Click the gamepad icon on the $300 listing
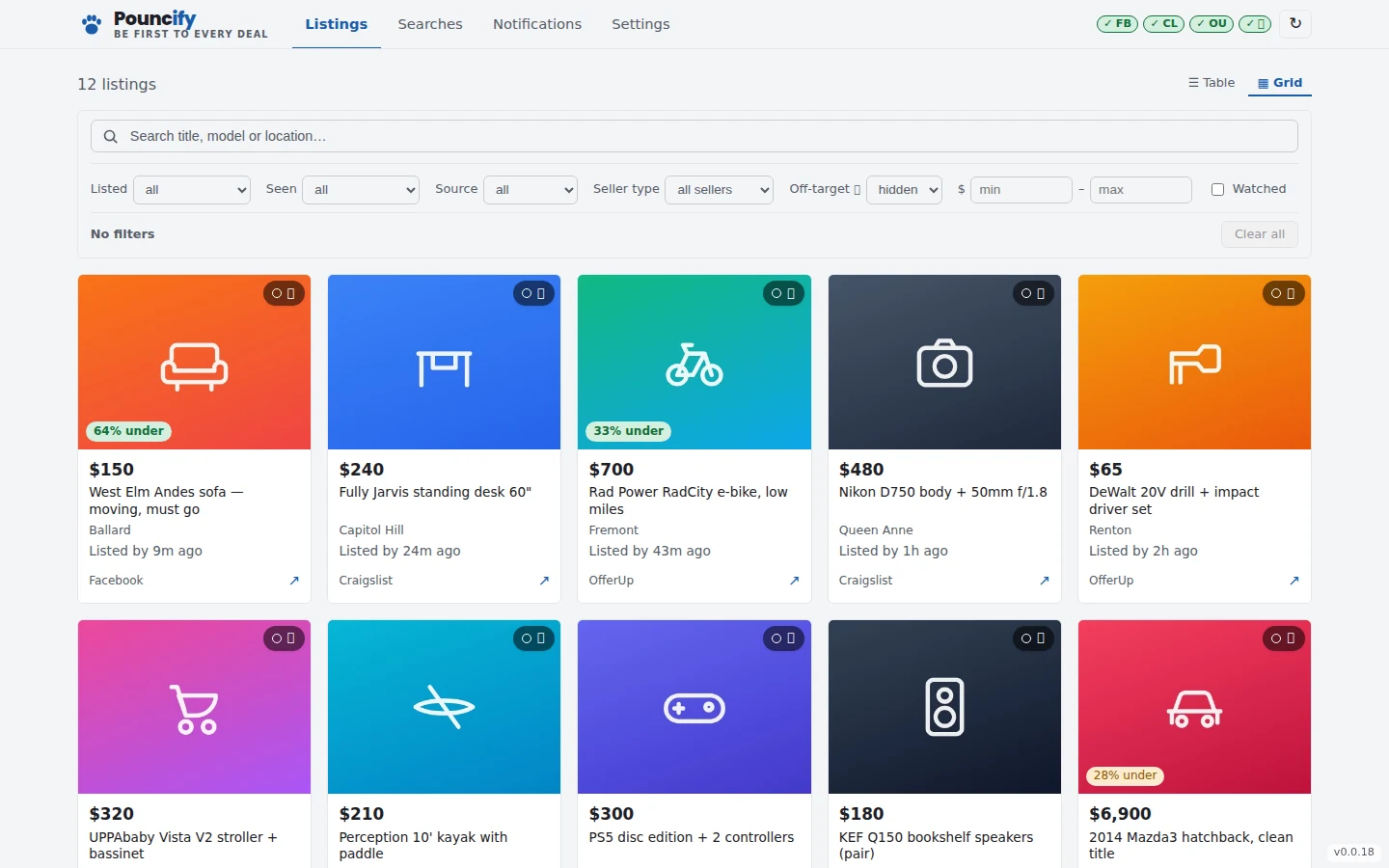Viewport: 1389px width, 868px height. tap(694, 708)
